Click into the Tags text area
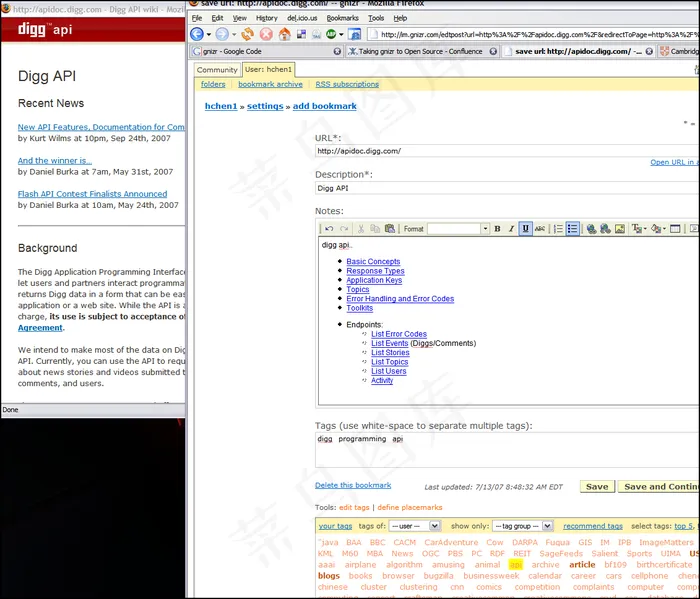700x599 pixels. (x=507, y=449)
